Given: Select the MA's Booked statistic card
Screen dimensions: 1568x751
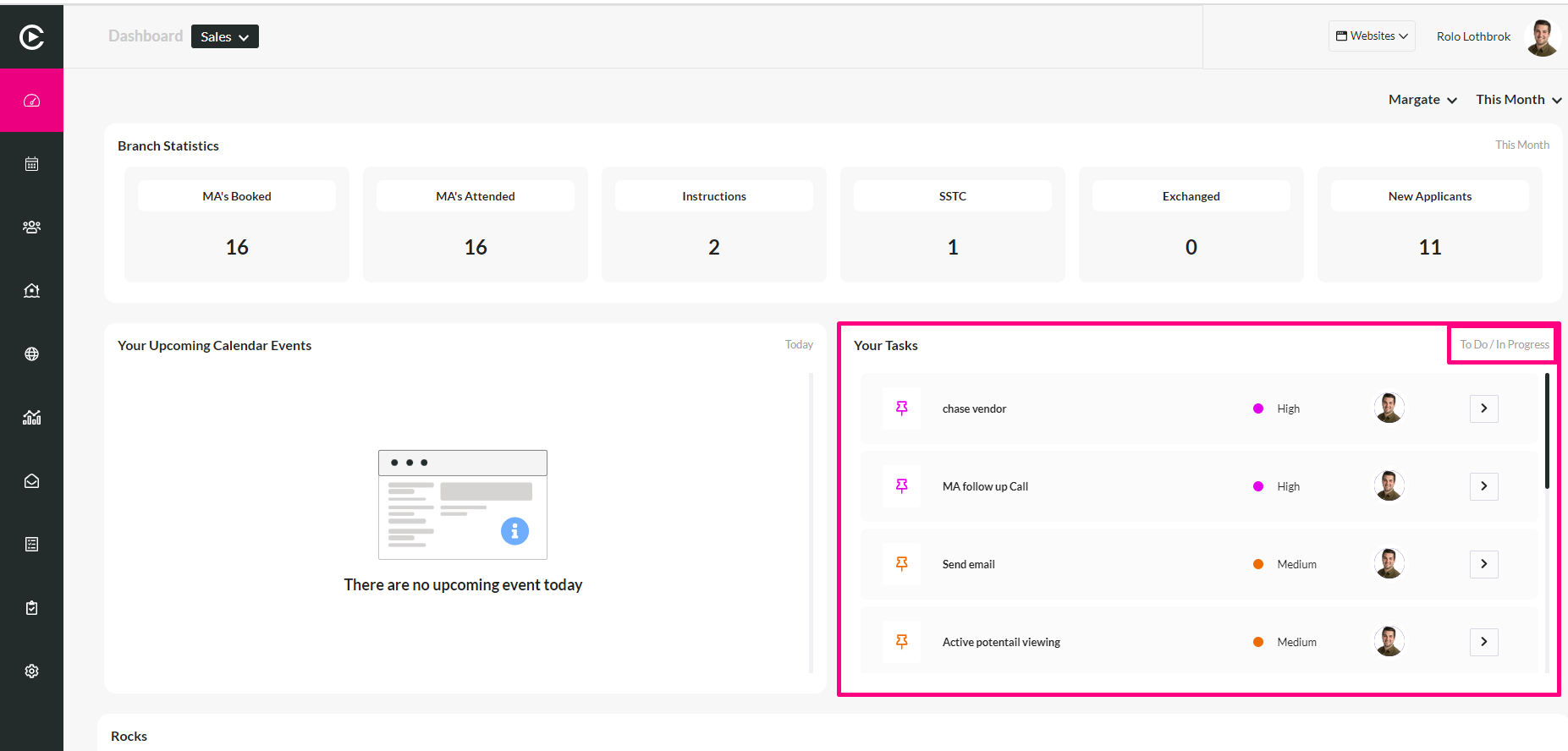Looking at the screenshot, I should [x=237, y=225].
